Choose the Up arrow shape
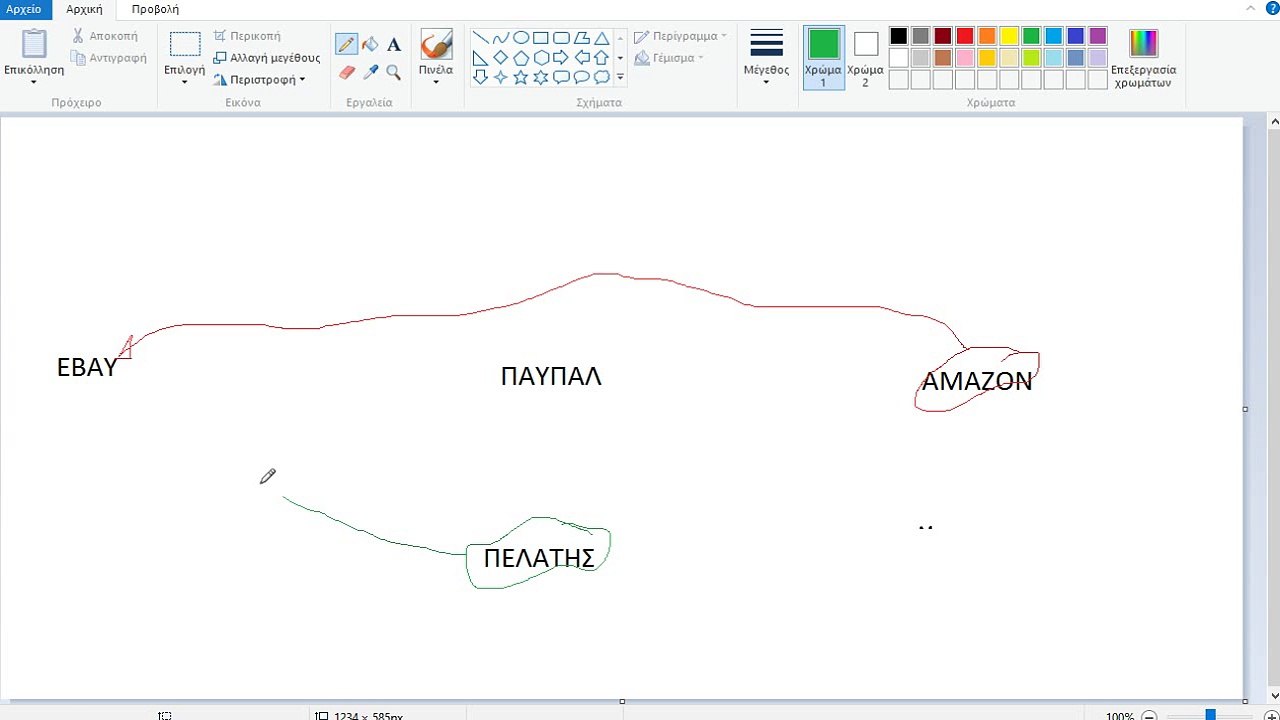This screenshot has width=1280, height=720. click(x=601, y=57)
